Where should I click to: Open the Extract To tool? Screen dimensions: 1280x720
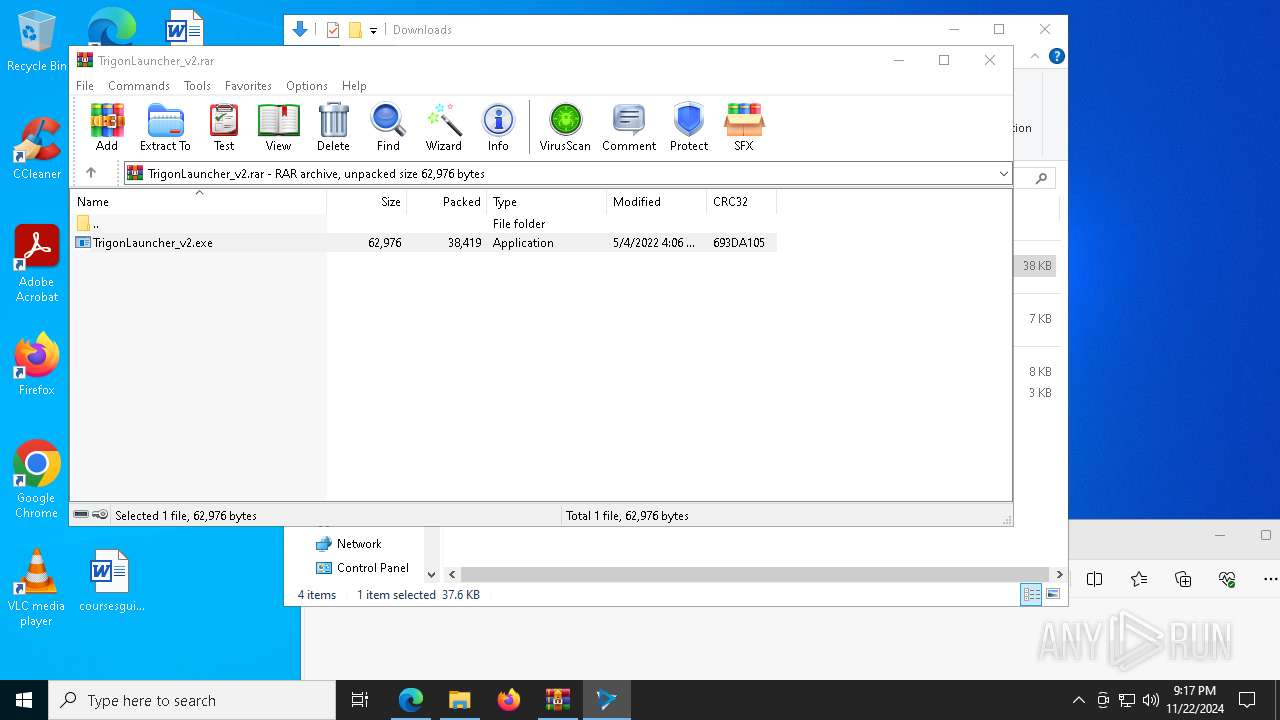165,127
